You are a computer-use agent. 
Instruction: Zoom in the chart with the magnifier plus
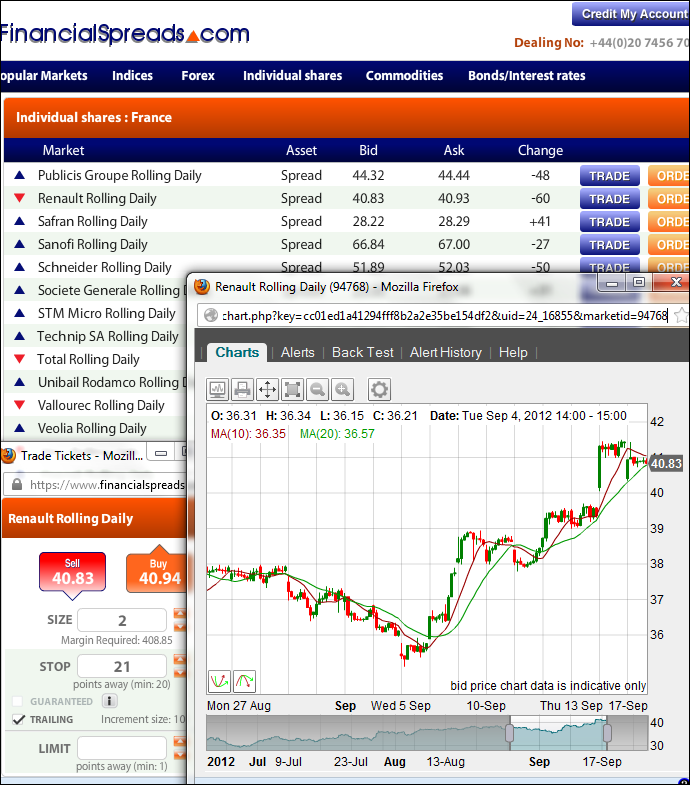(x=342, y=389)
